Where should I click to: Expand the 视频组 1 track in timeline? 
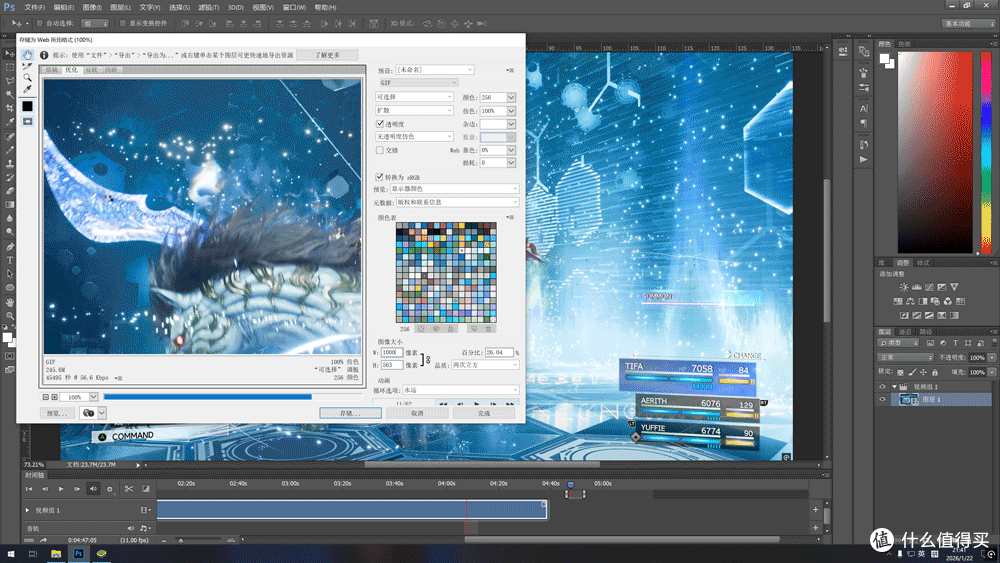[27, 510]
